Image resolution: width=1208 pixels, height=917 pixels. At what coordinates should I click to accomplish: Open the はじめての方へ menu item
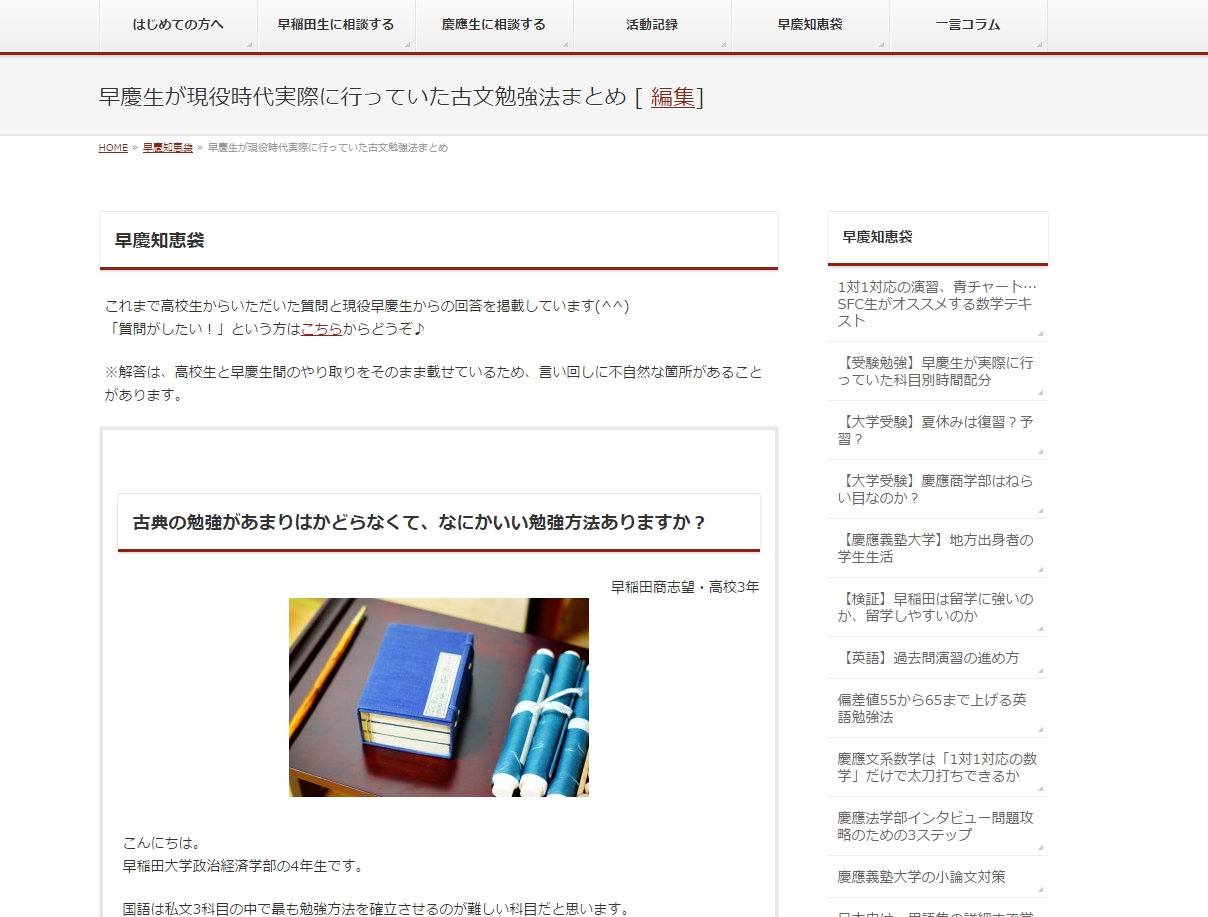coord(178,25)
